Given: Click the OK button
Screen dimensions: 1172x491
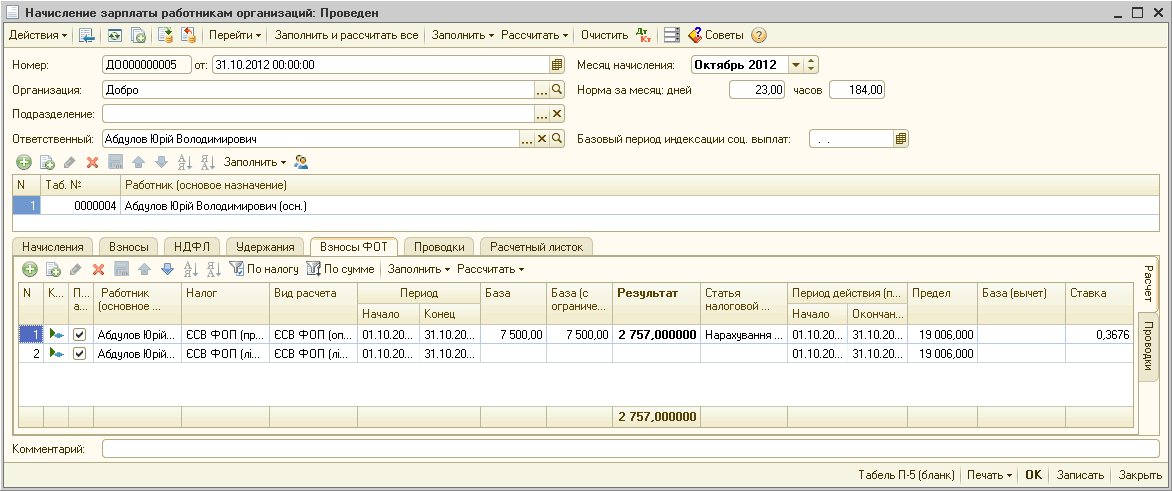Looking at the screenshot, I should point(1033,475).
